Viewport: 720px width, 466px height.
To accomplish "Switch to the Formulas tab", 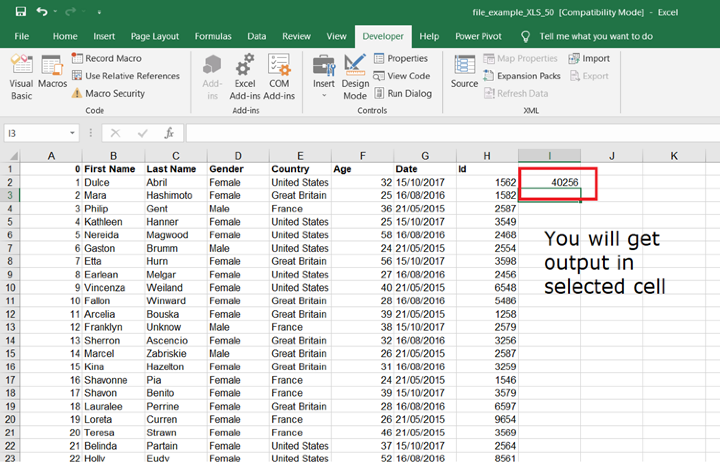I will 211,36.
